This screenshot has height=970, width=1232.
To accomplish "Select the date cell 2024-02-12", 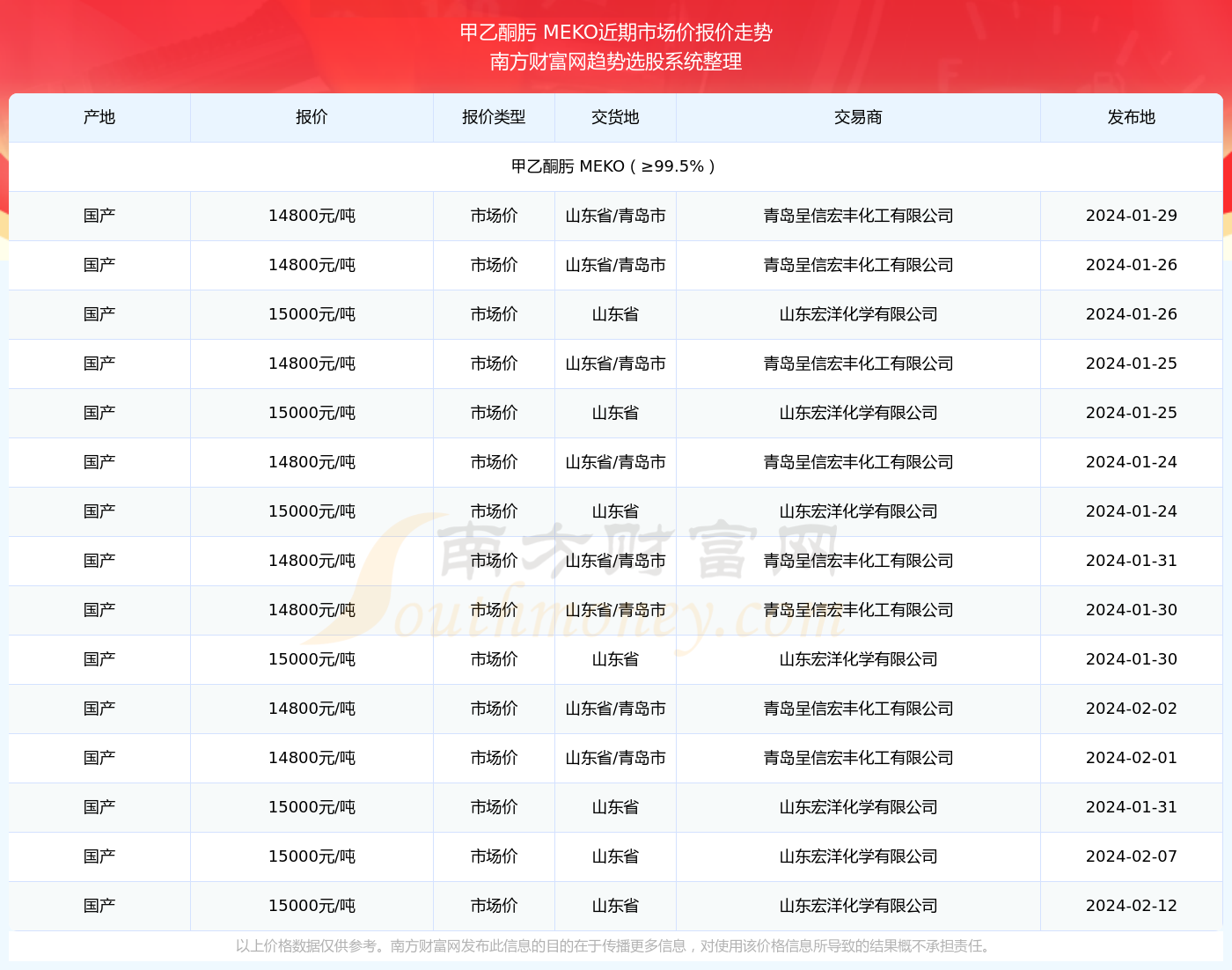I will point(1131,906).
